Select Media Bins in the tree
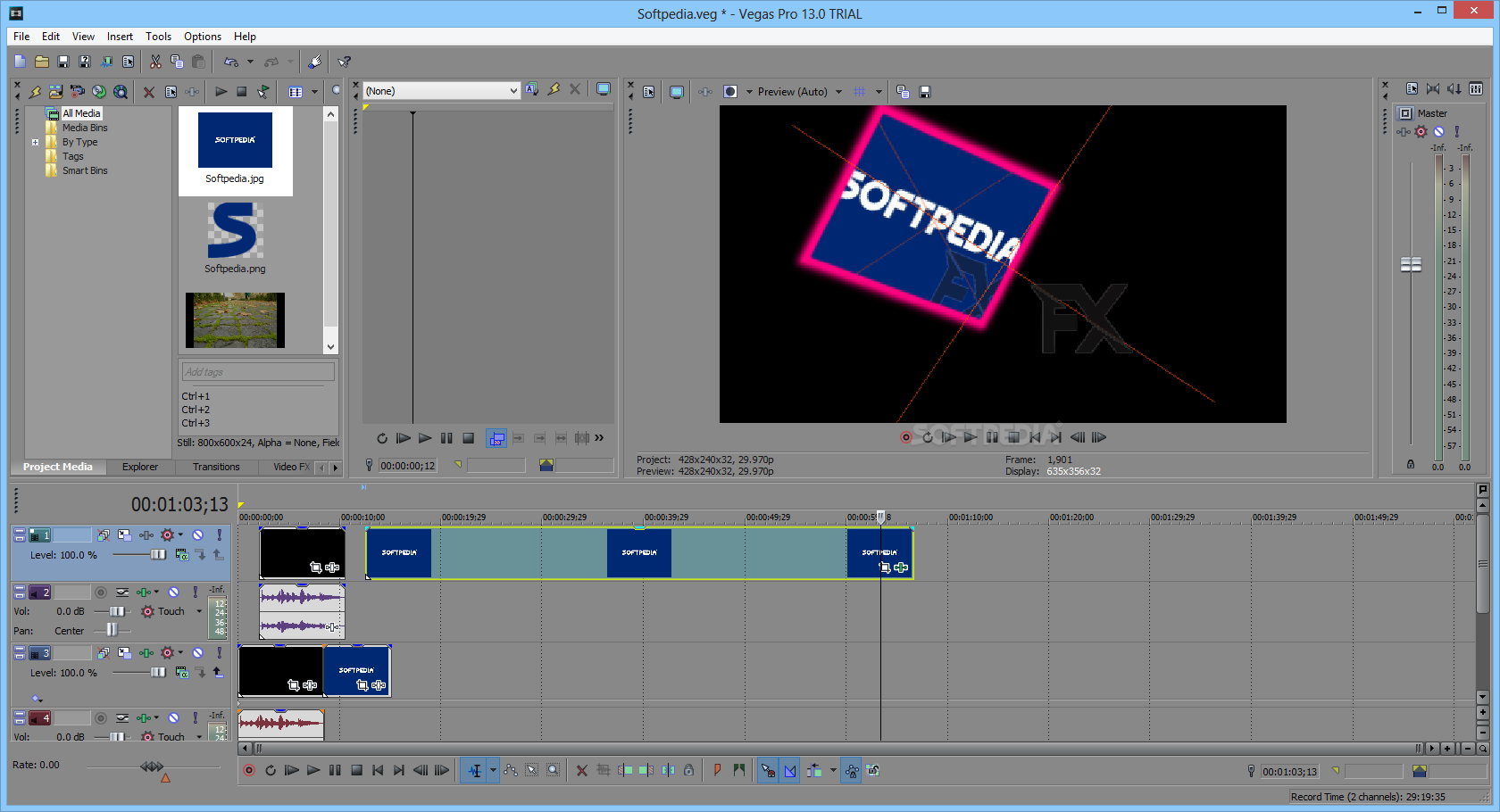 (x=85, y=128)
